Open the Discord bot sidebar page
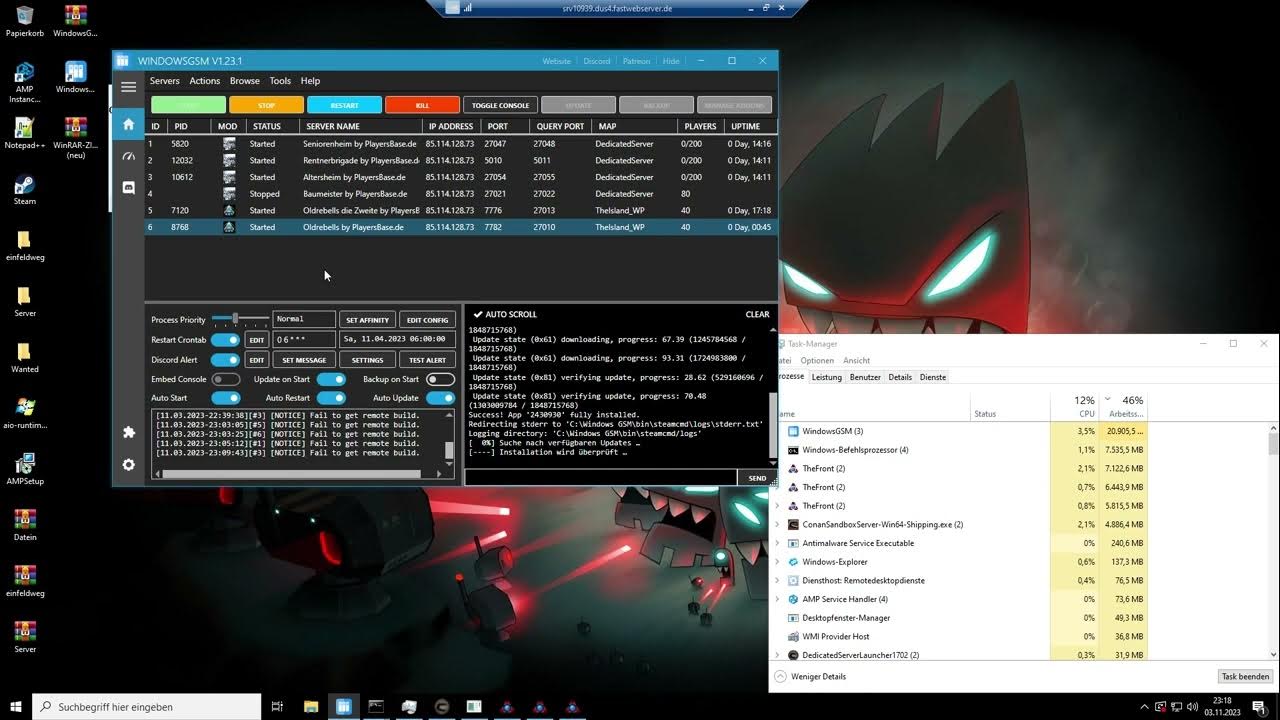The height and width of the screenshot is (720, 1280). click(x=128, y=188)
